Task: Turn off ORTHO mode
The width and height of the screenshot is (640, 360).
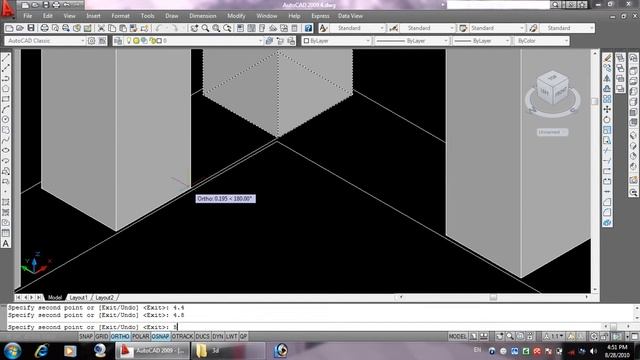Action: tap(120, 336)
